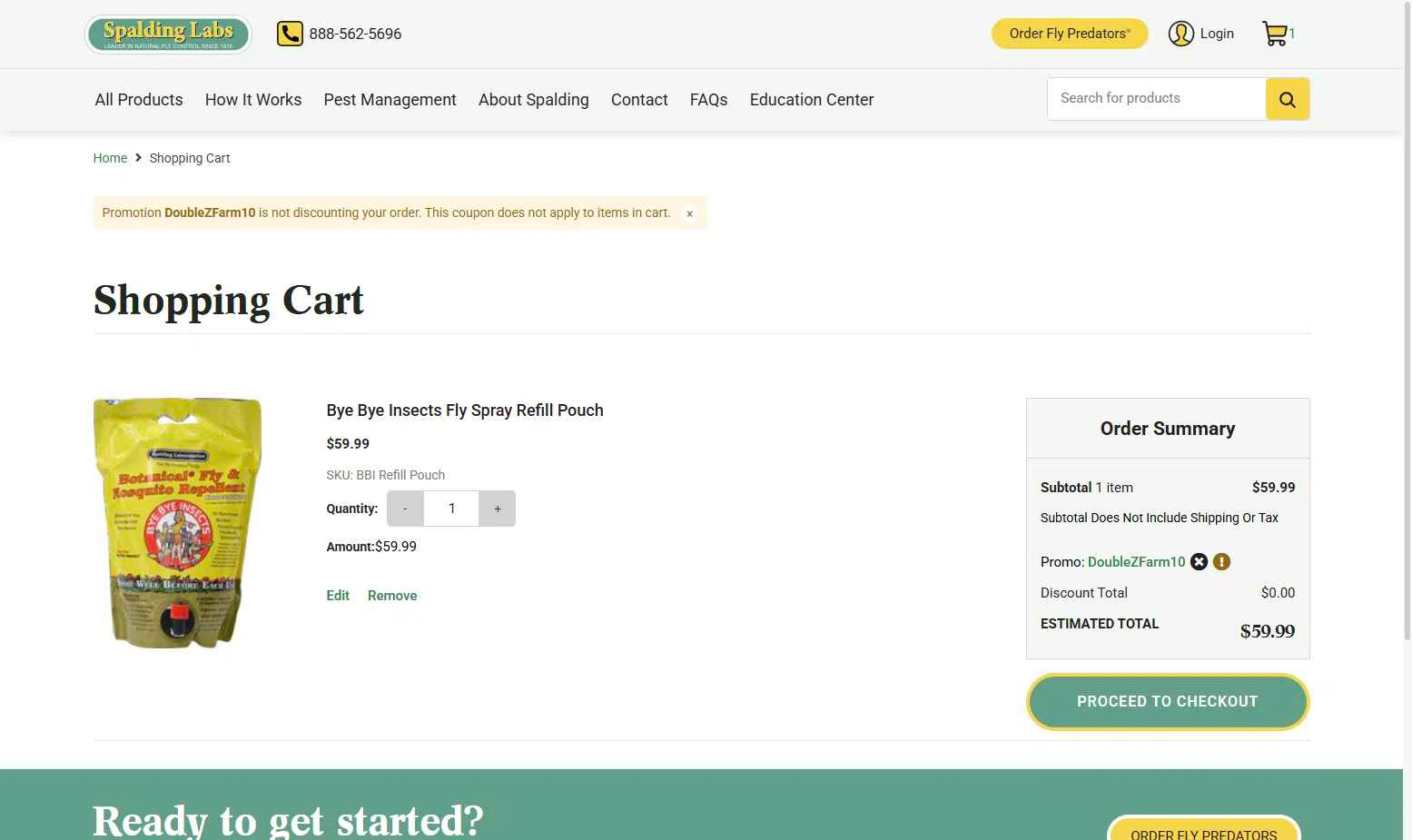Focus the Search for products field
The height and width of the screenshot is (840, 1412).
[1157, 98]
